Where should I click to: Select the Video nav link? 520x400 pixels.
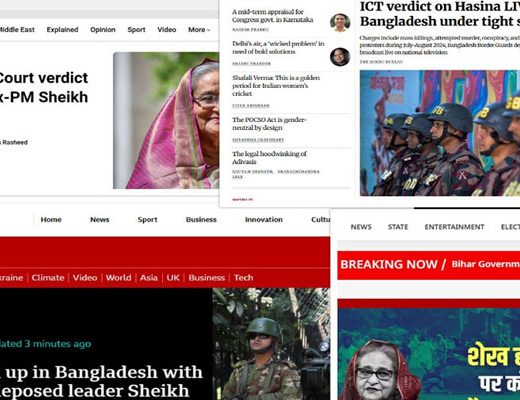pyautogui.click(x=167, y=30)
